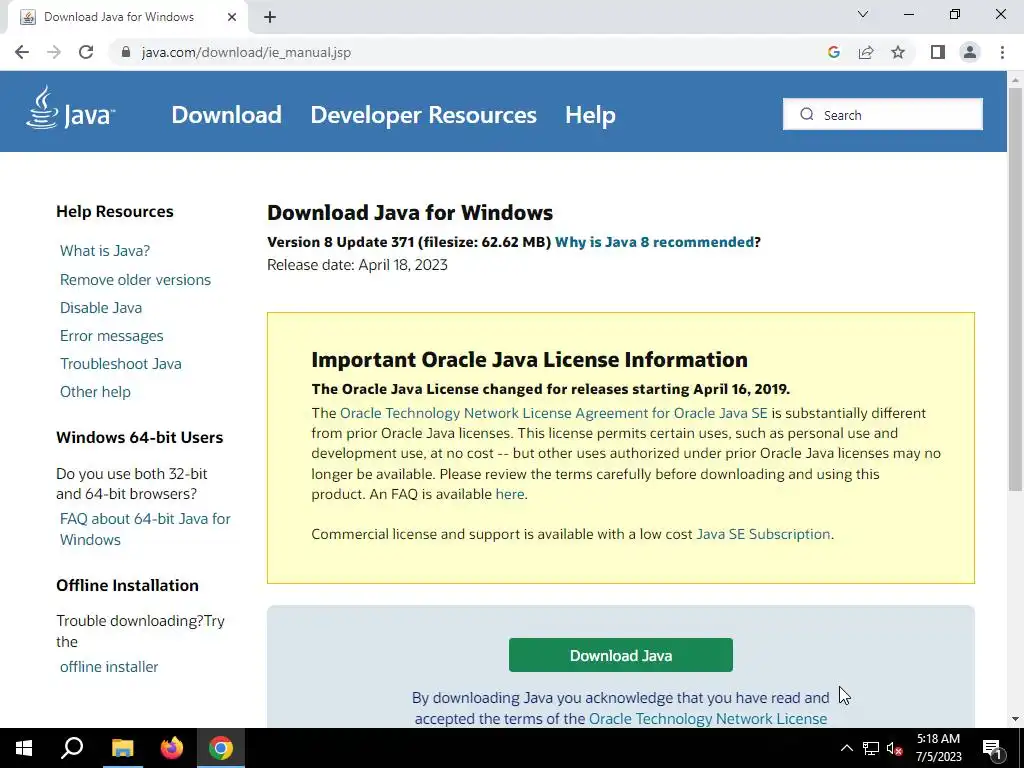This screenshot has width=1024, height=768.
Task: Open 'Troubleshoot Java' link
Action: [x=121, y=364]
